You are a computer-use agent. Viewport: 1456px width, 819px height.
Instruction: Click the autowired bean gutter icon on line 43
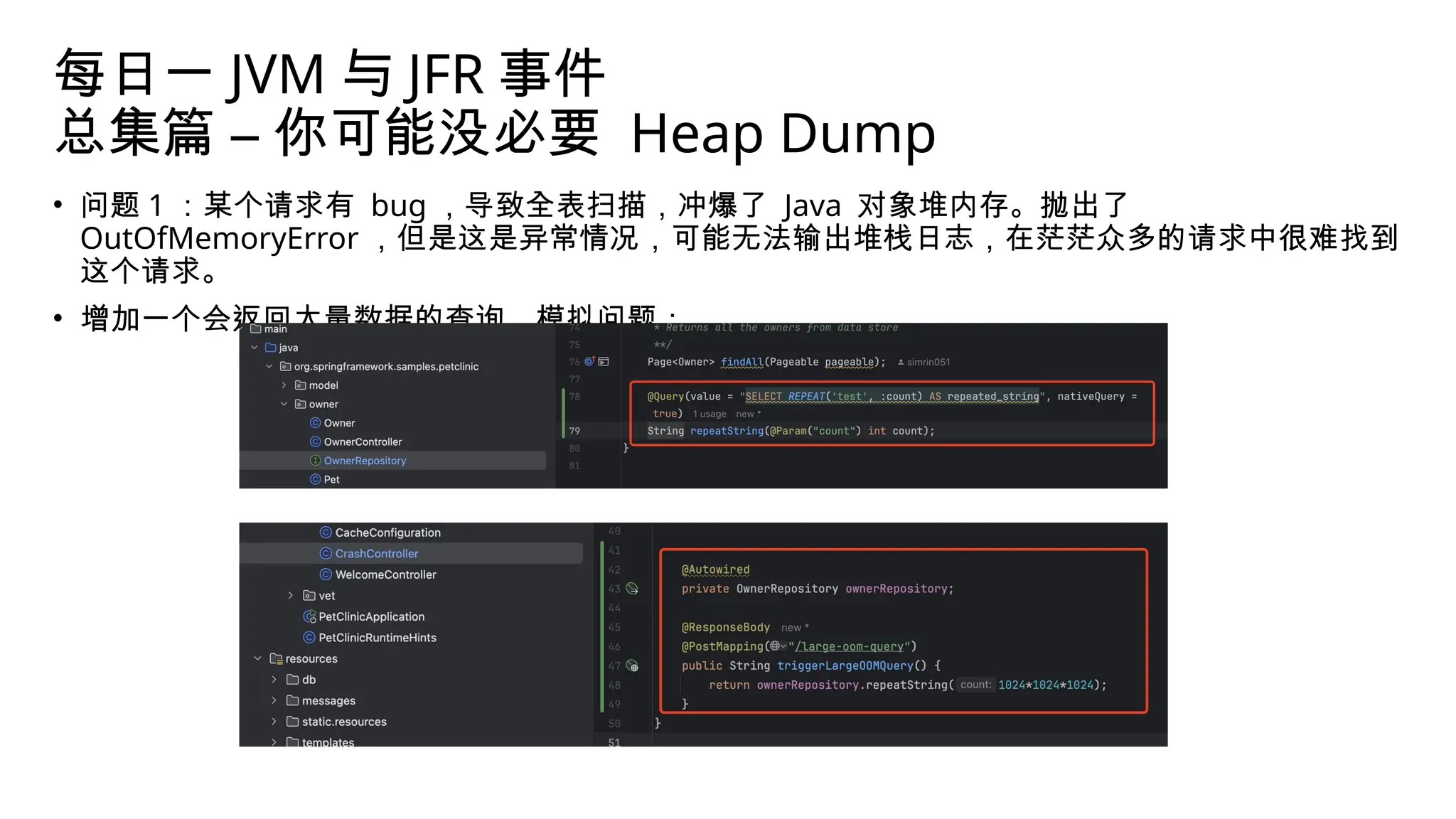tap(631, 589)
